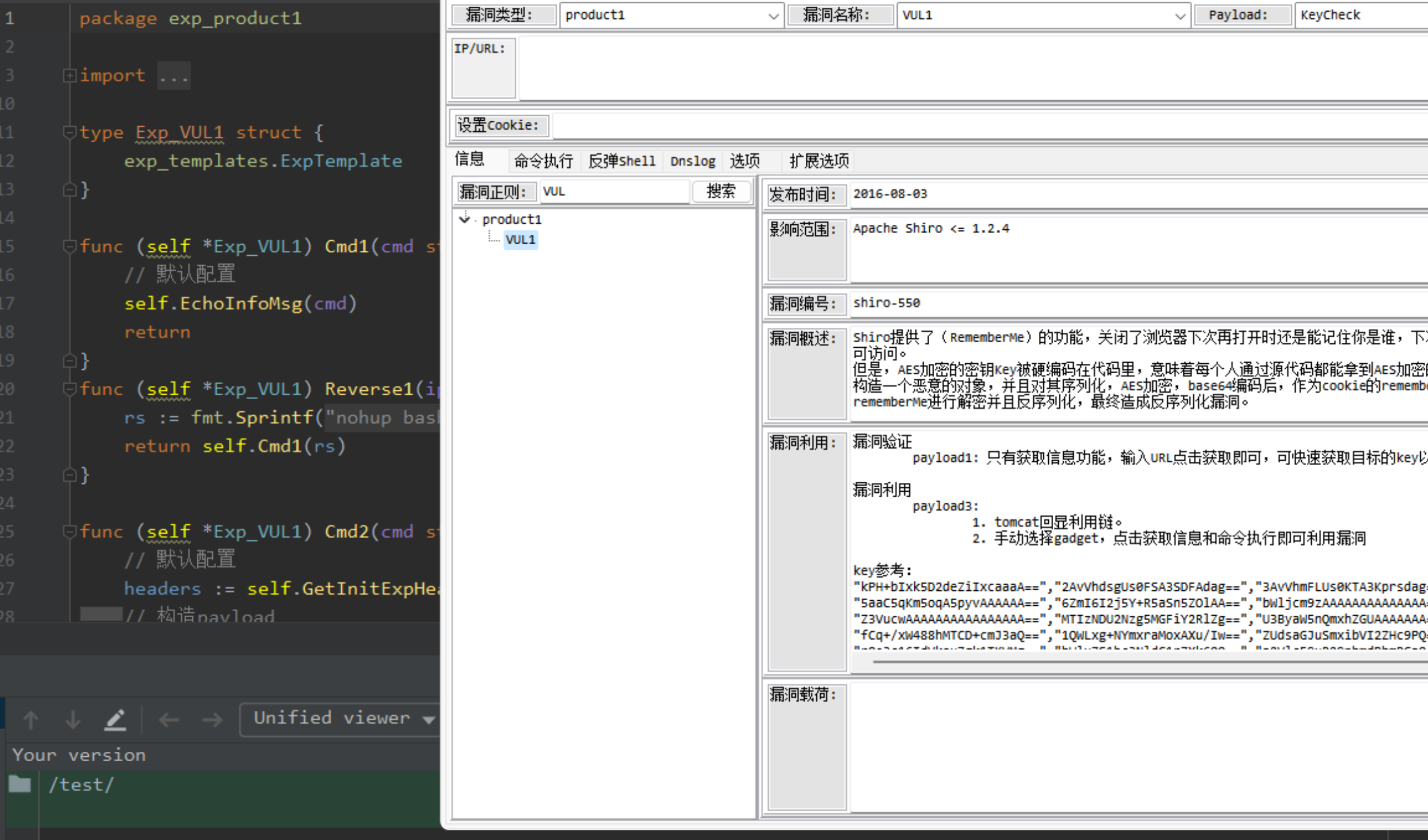Open the Dnslog tab
Screen dimensions: 1428x840
click(692, 161)
